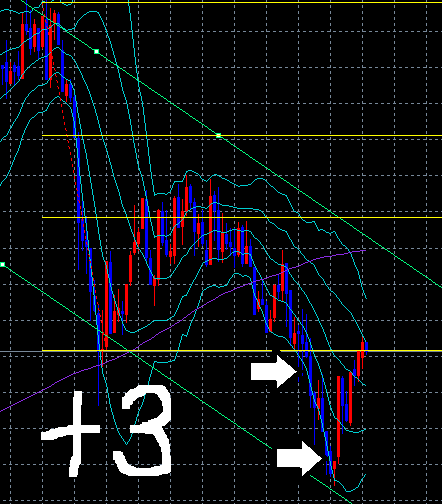The image size is (442, 504).
Task: Select the lower green trendline's anchor handle
Action: point(3,264)
